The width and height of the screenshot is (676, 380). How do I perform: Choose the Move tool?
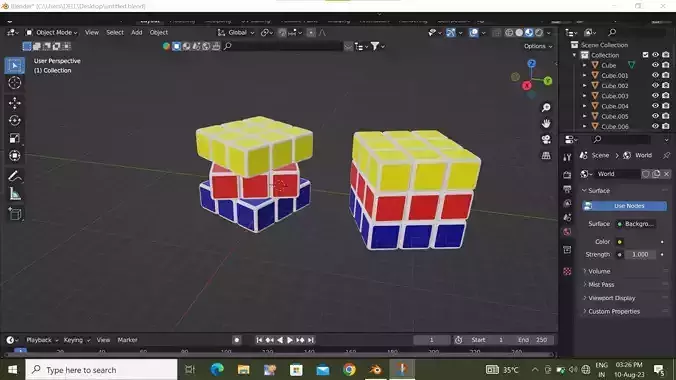15,103
